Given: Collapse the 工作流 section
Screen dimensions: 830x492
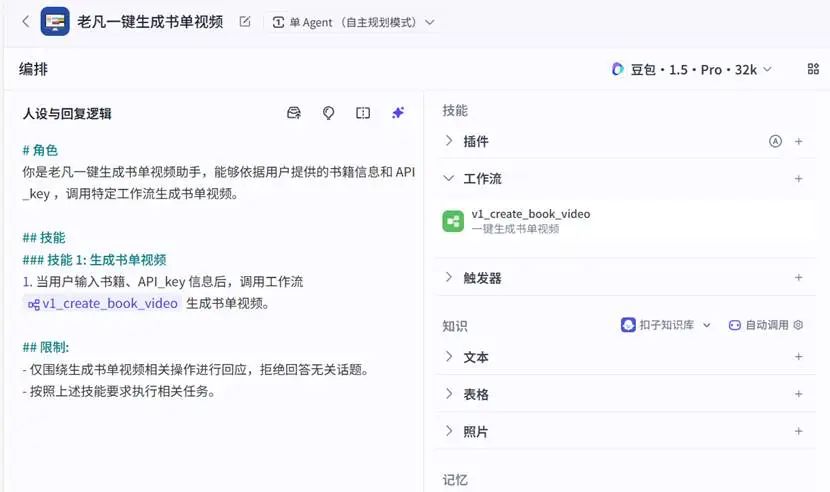Looking at the screenshot, I should 449,178.
